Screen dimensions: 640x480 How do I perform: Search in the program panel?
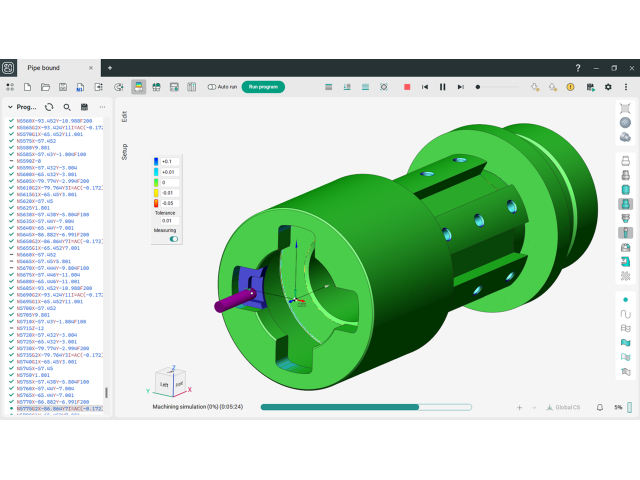point(67,107)
